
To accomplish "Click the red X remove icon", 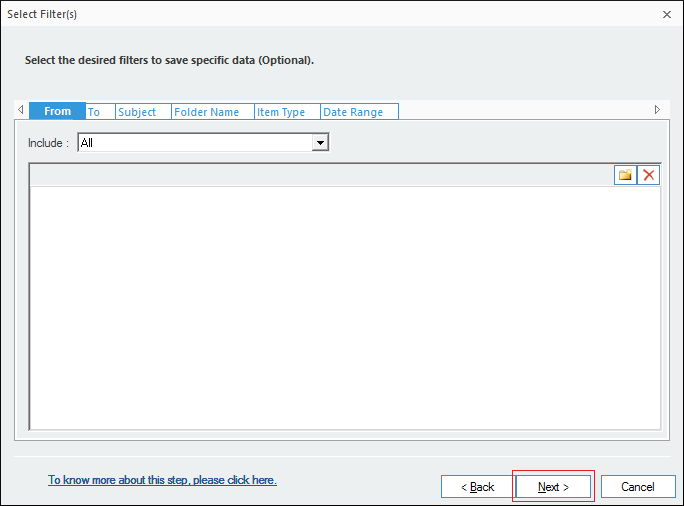I will click(x=649, y=175).
